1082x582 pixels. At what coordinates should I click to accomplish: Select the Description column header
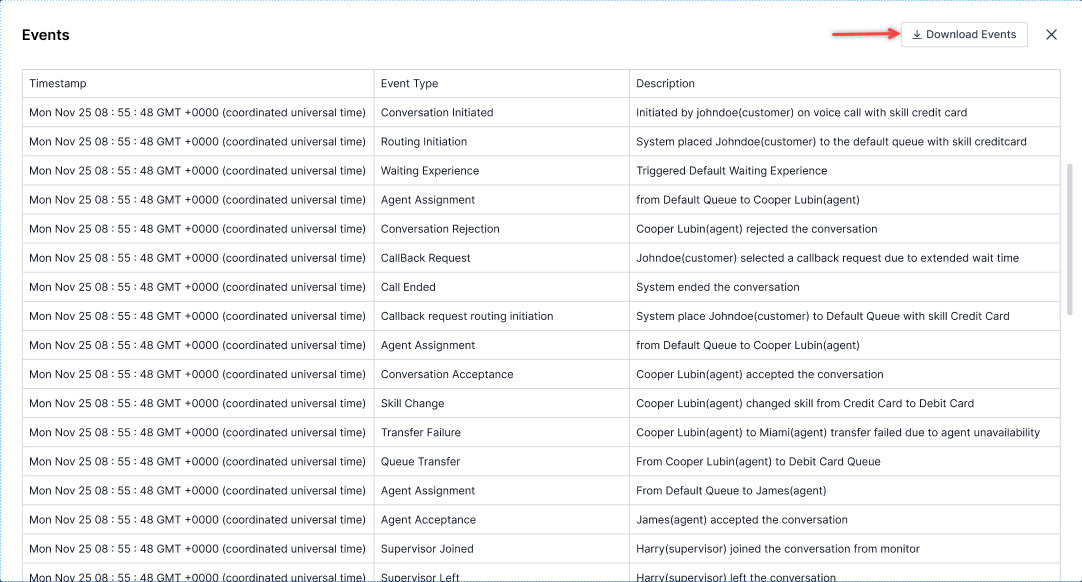(x=665, y=84)
